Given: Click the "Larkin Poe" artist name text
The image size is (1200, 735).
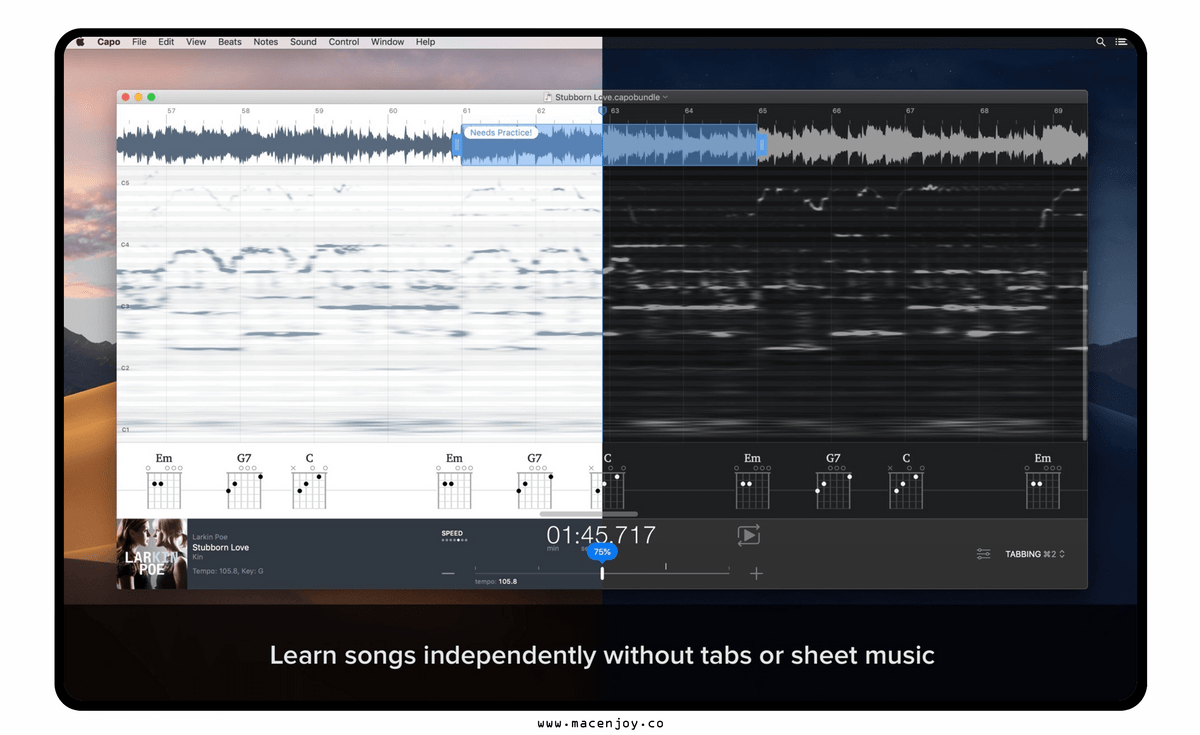Looking at the screenshot, I should 210,537.
